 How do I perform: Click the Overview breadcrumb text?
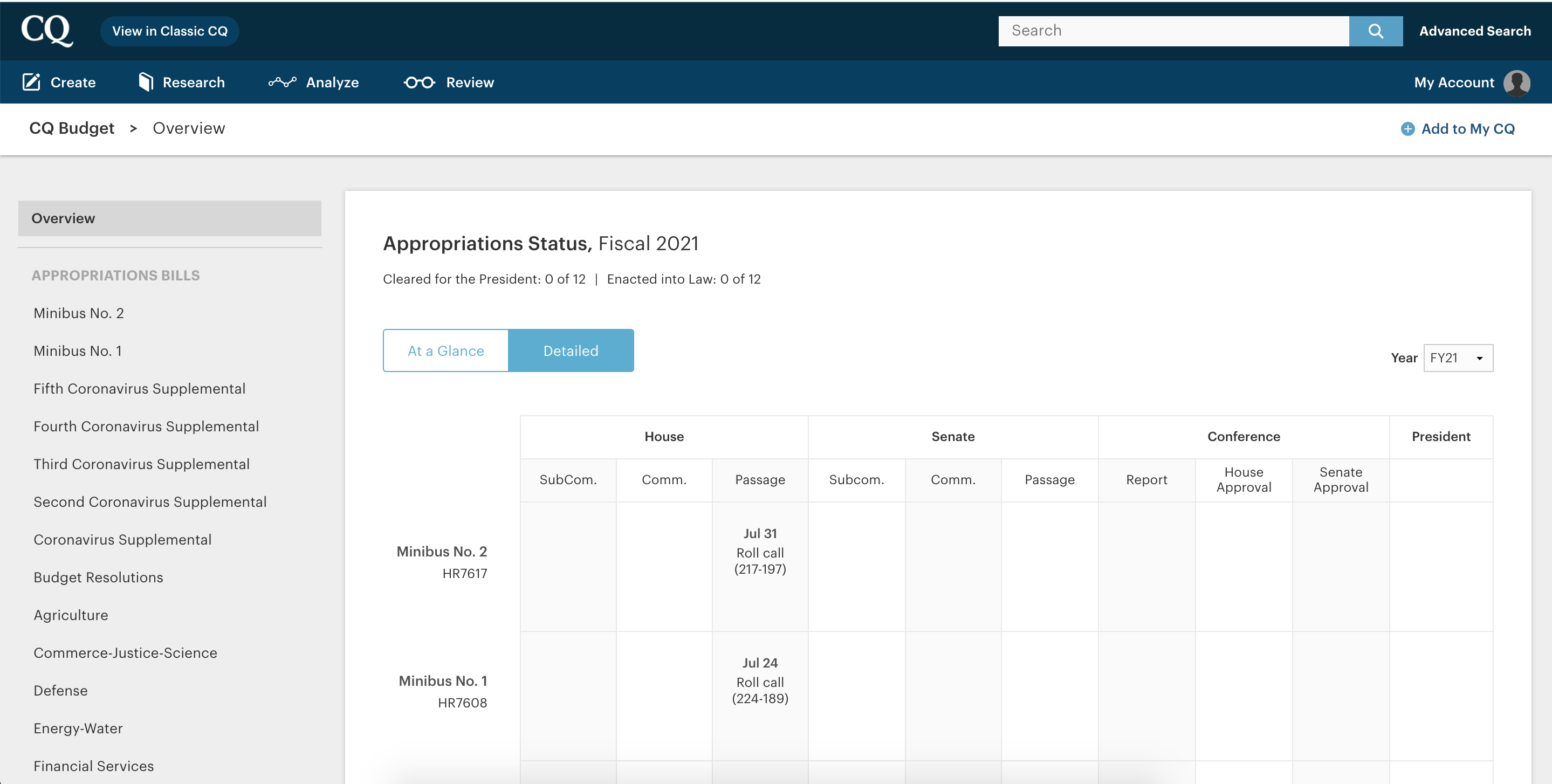click(x=189, y=128)
